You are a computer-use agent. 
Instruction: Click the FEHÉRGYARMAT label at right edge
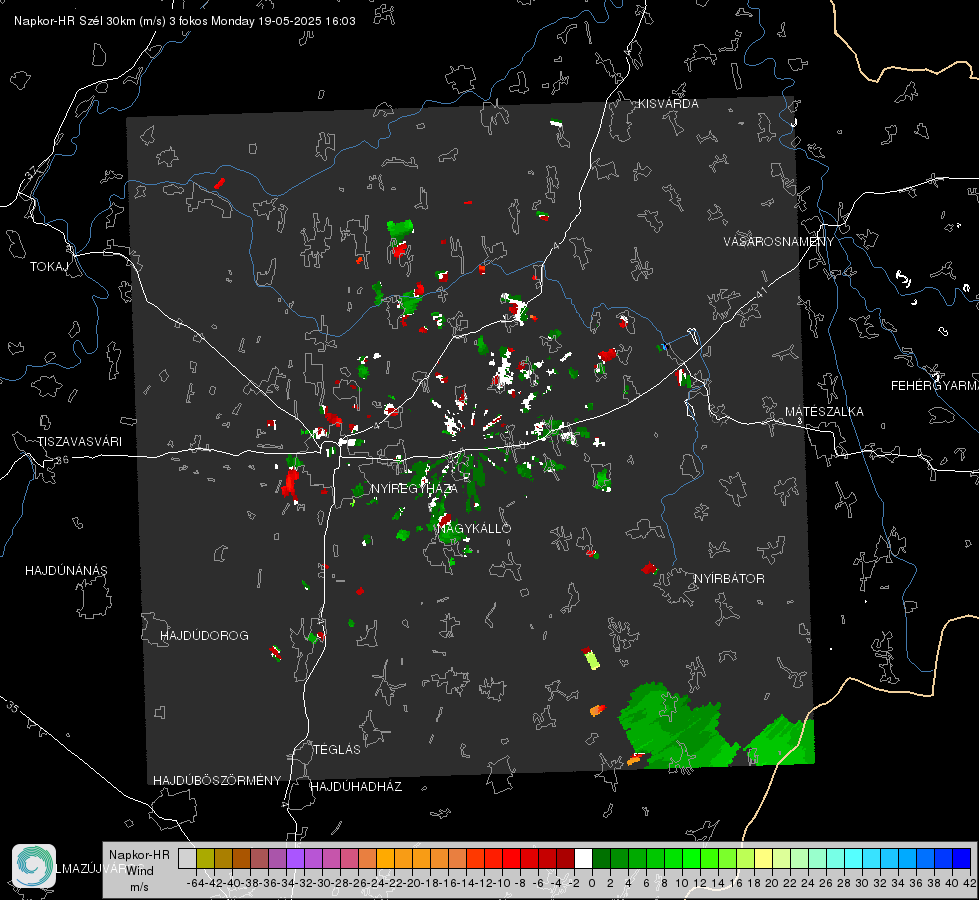tap(935, 386)
